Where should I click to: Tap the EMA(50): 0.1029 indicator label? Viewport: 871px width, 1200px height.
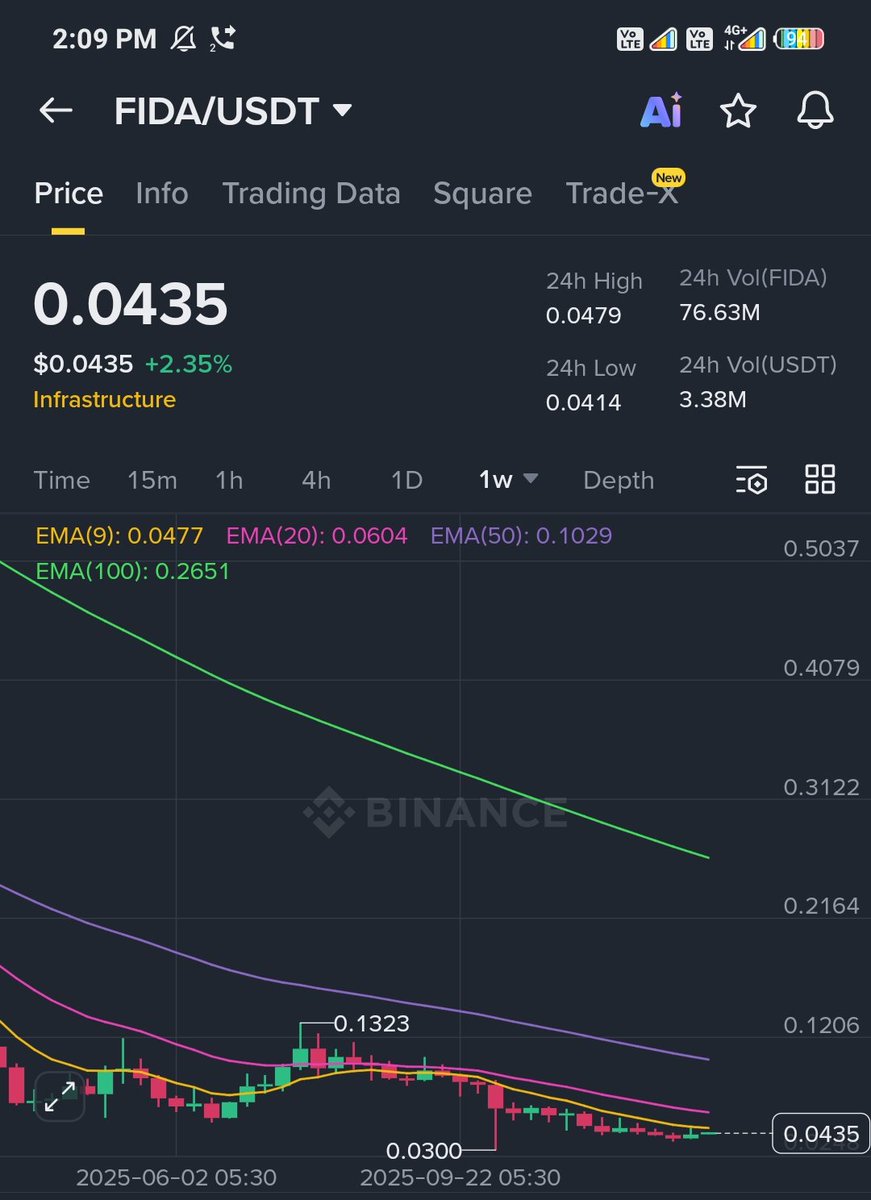(x=521, y=536)
